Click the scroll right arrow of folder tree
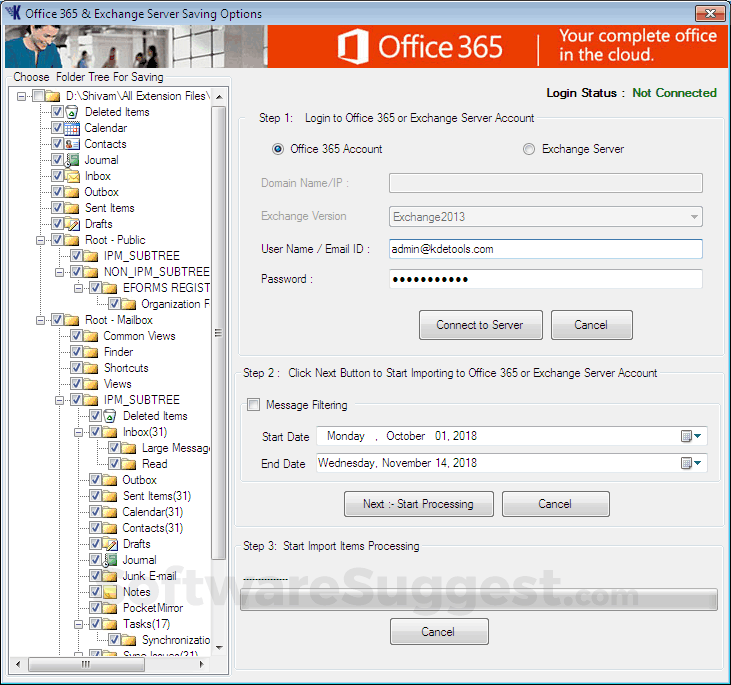The height and width of the screenshot is (685, 731). [201, 664]
